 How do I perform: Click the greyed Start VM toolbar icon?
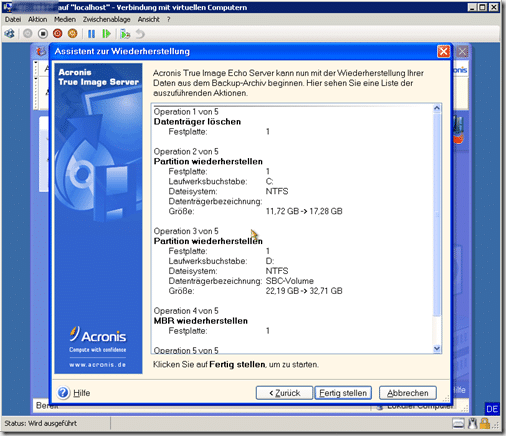(x=28, y=33)
